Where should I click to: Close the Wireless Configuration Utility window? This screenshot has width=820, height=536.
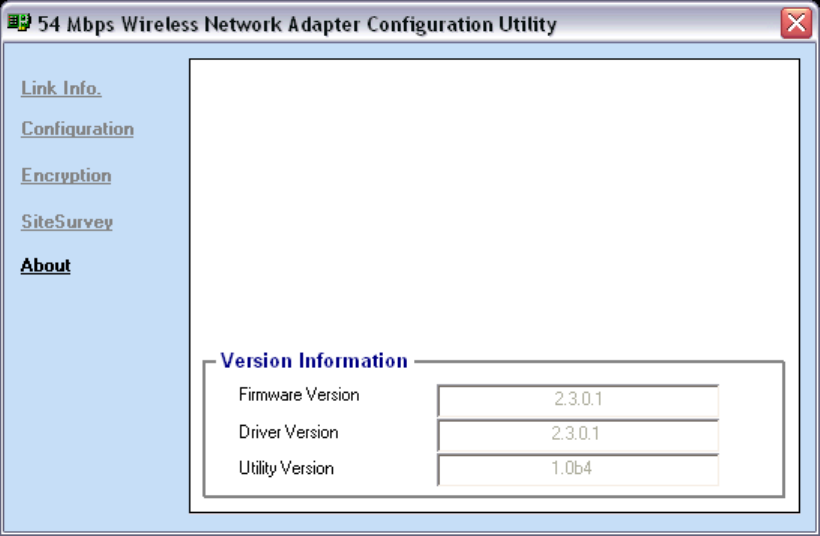(796, 23)
